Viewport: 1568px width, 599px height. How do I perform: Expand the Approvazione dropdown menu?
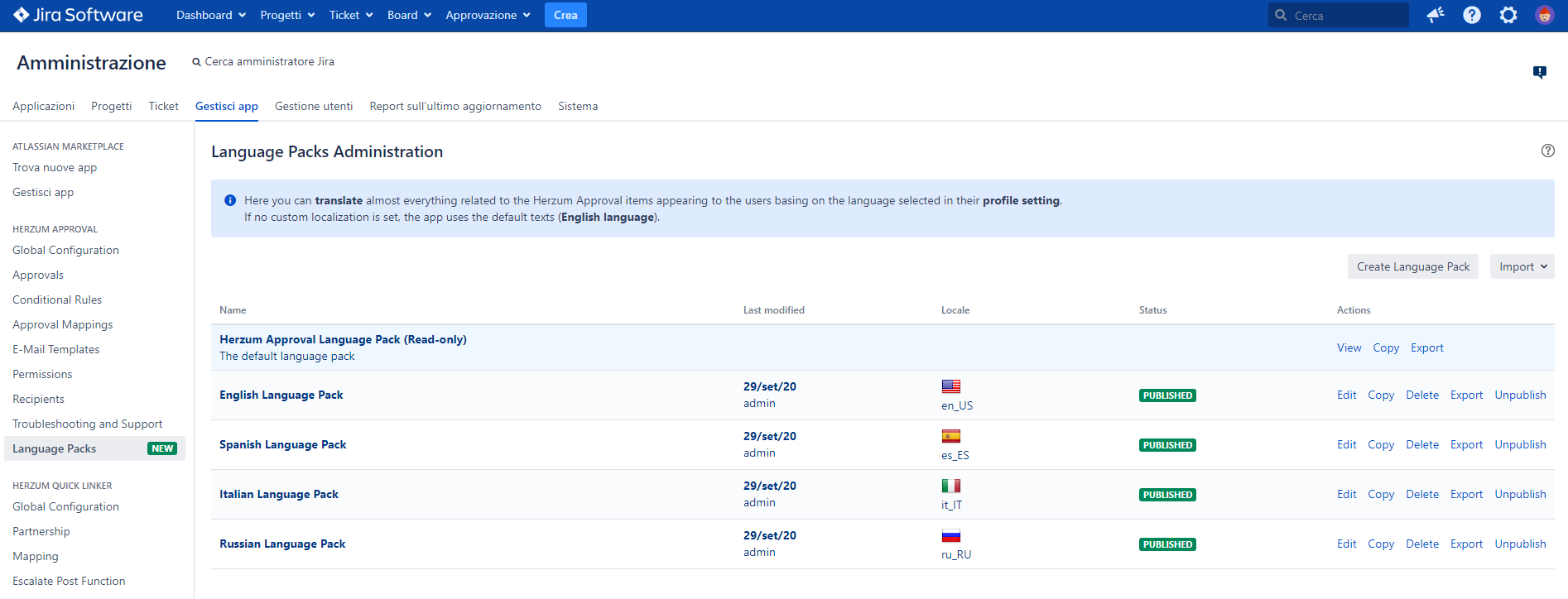pos(488,15)
